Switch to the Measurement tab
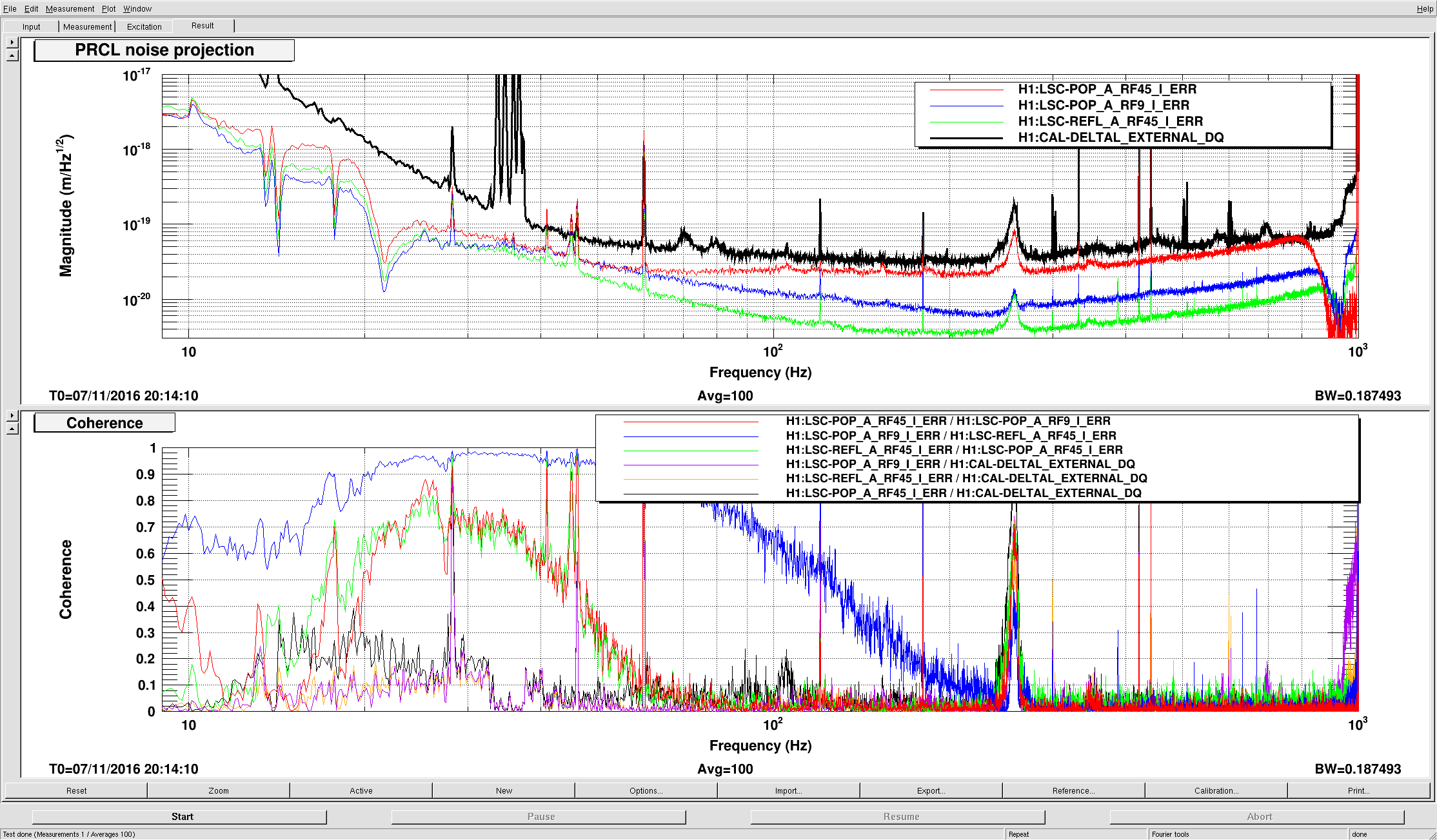This screenshot has height=840, width=1437. click(87, 26)
